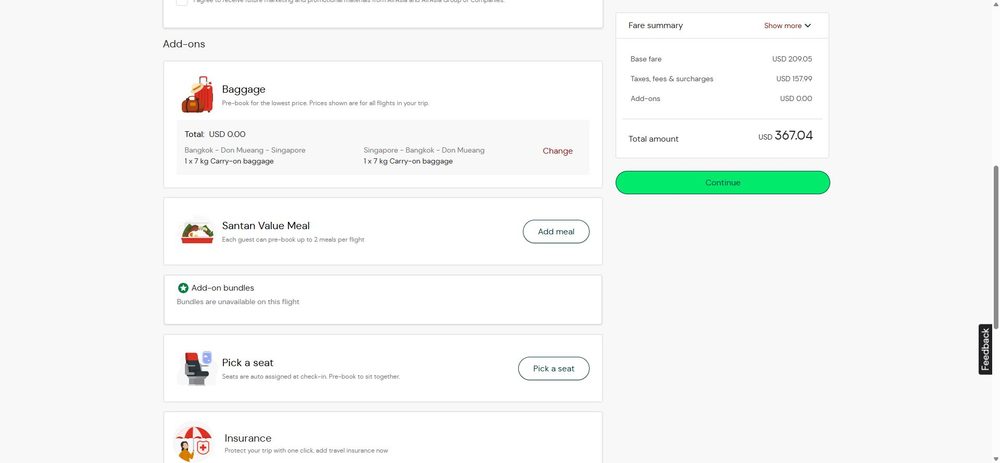This screenshot has height=463, width=1000.
Task: Click the green star Add-on bundles icon
Action: pos(183,288)
